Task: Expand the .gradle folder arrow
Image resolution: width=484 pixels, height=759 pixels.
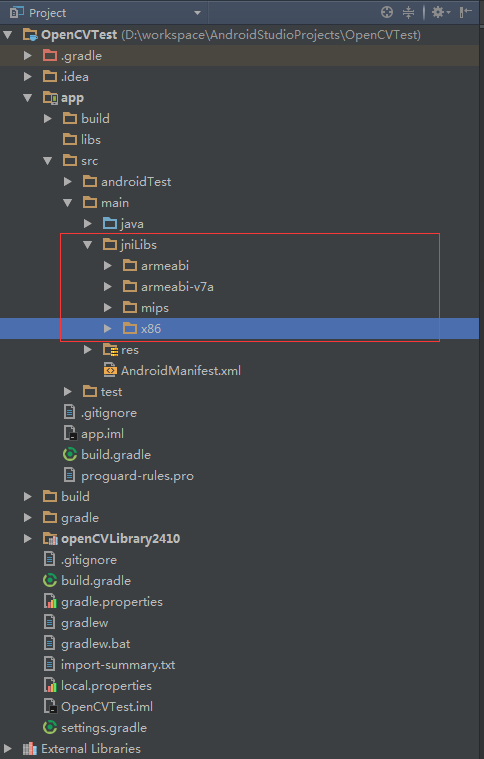Action: pyautogui.click(x=28, y=56)
